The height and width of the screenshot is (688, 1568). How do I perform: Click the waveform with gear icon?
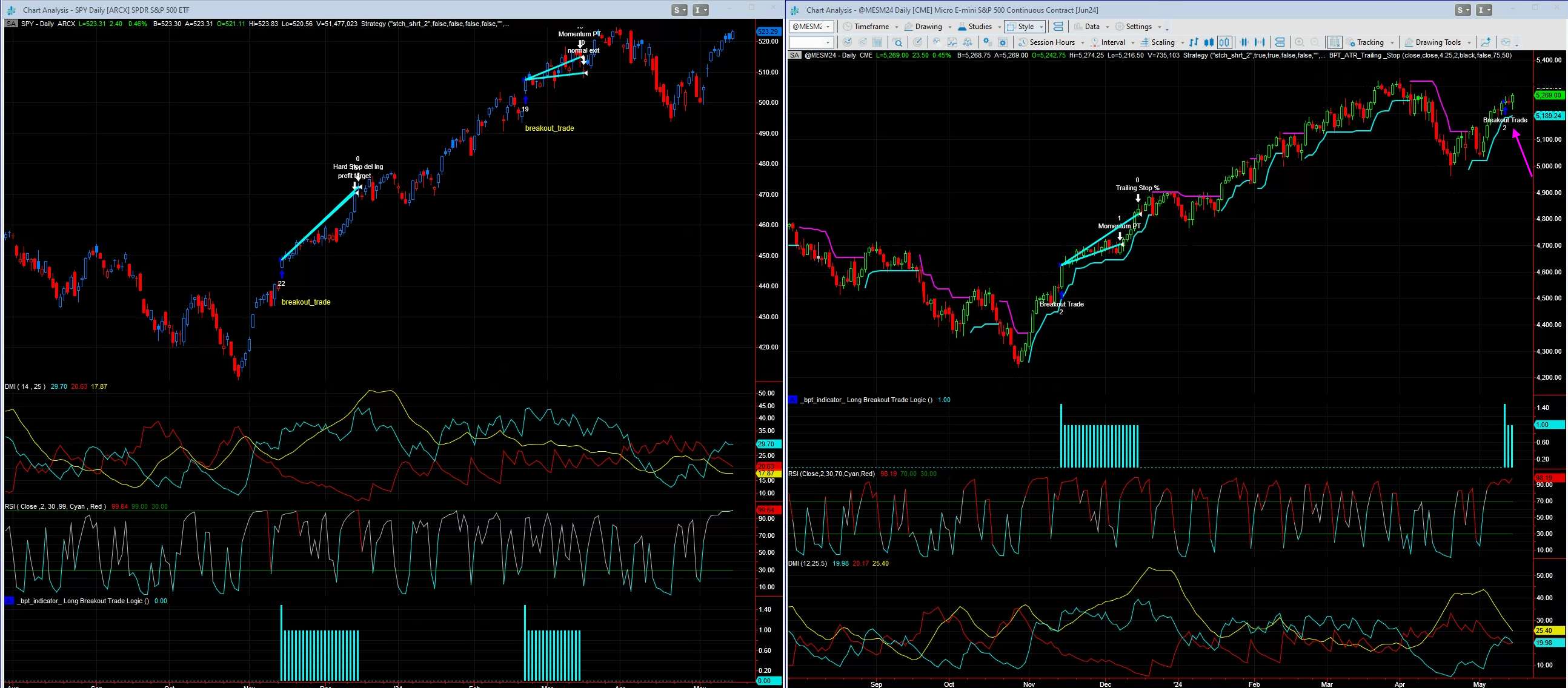coord(937,42)
